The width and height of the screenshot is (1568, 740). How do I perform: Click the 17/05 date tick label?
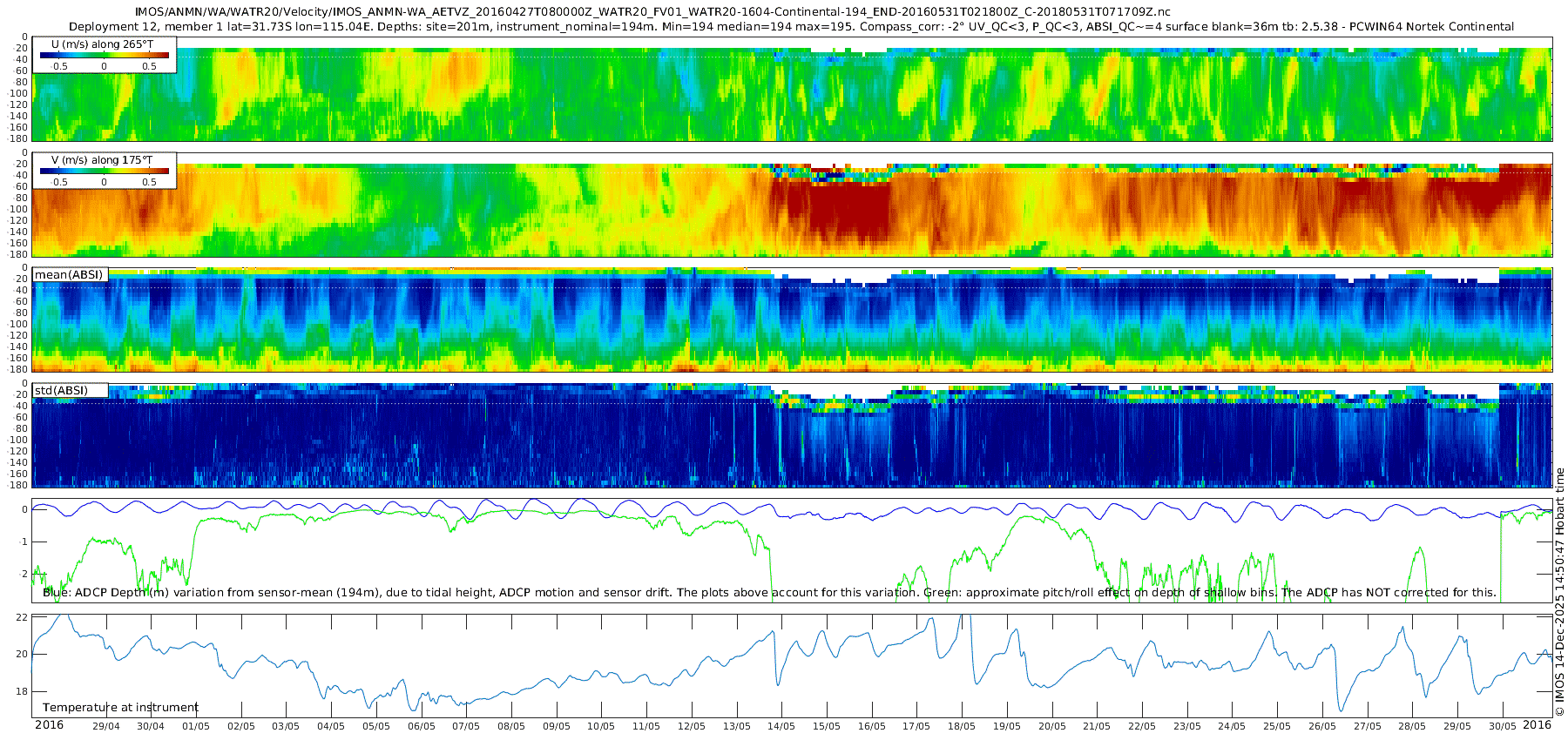point(916,727)
